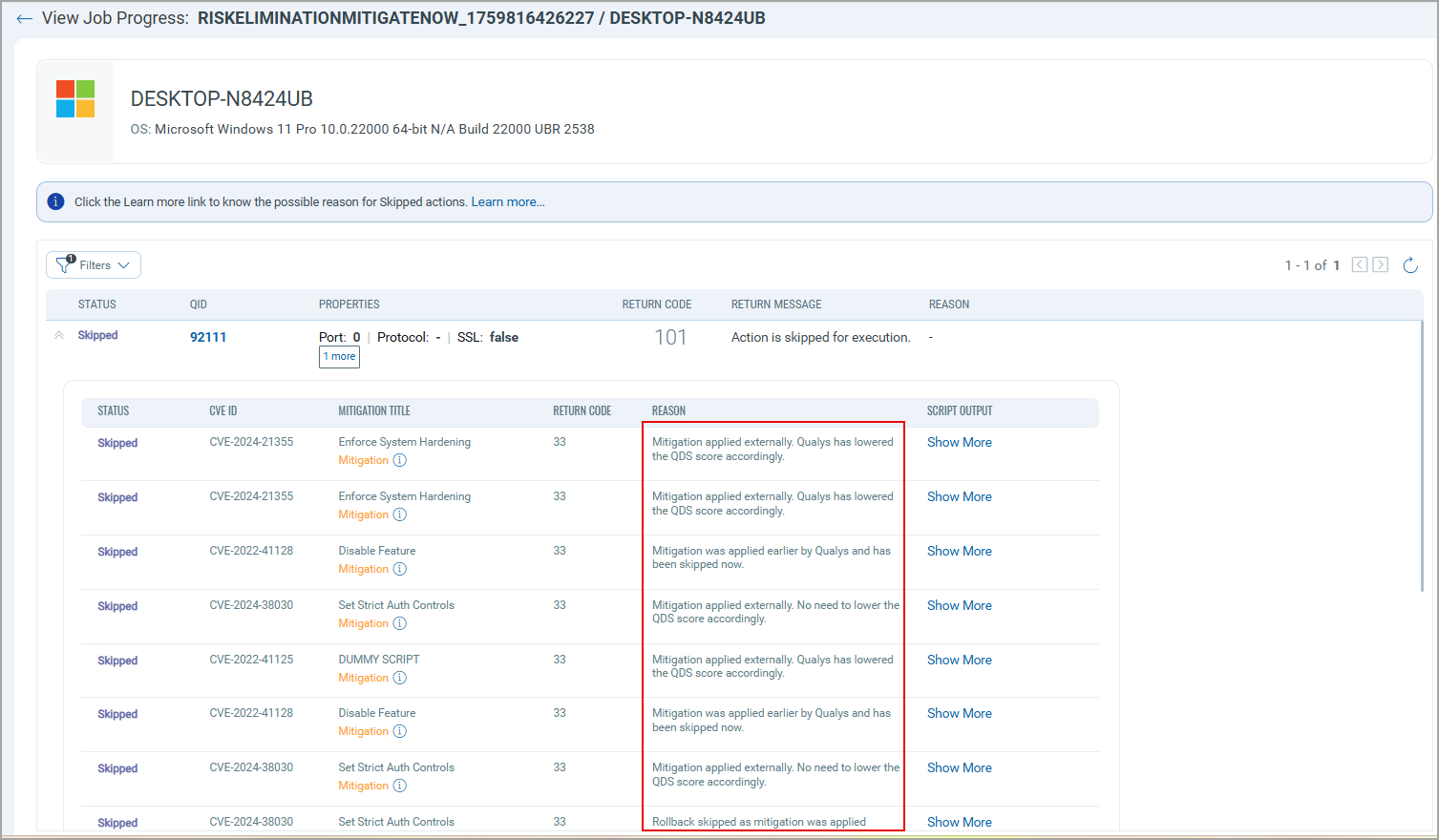The image size is (1439, 840).
Task: Click the blue info icon in the banner
Action: [x=56, y=201]
